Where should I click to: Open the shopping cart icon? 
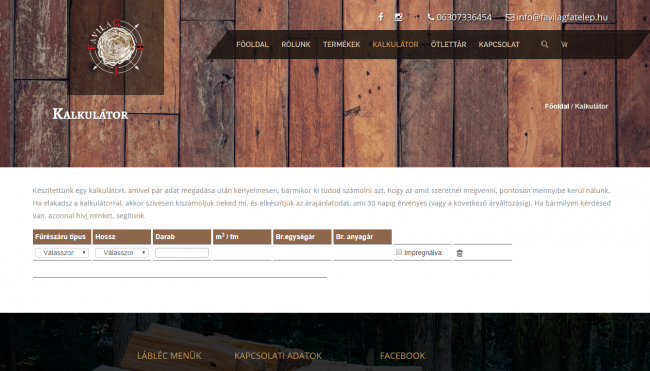[564, 44]
